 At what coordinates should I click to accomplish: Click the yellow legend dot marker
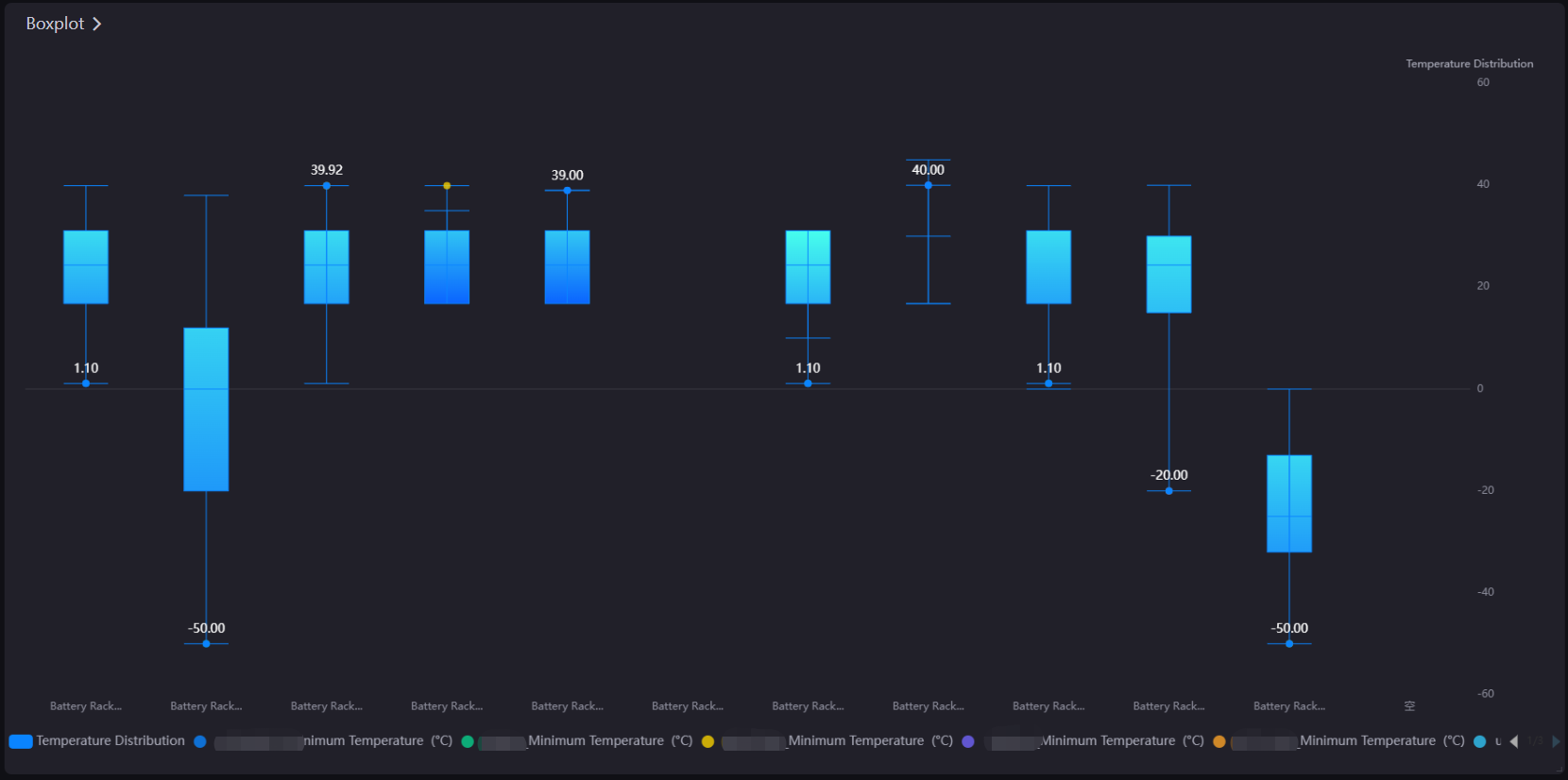coord(707,741)
